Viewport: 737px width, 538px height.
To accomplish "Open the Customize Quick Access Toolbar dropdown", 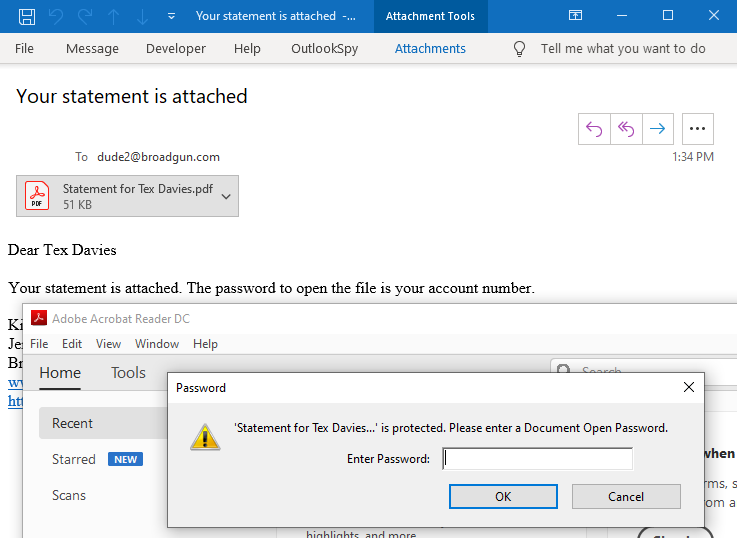I will click(172, 16).
